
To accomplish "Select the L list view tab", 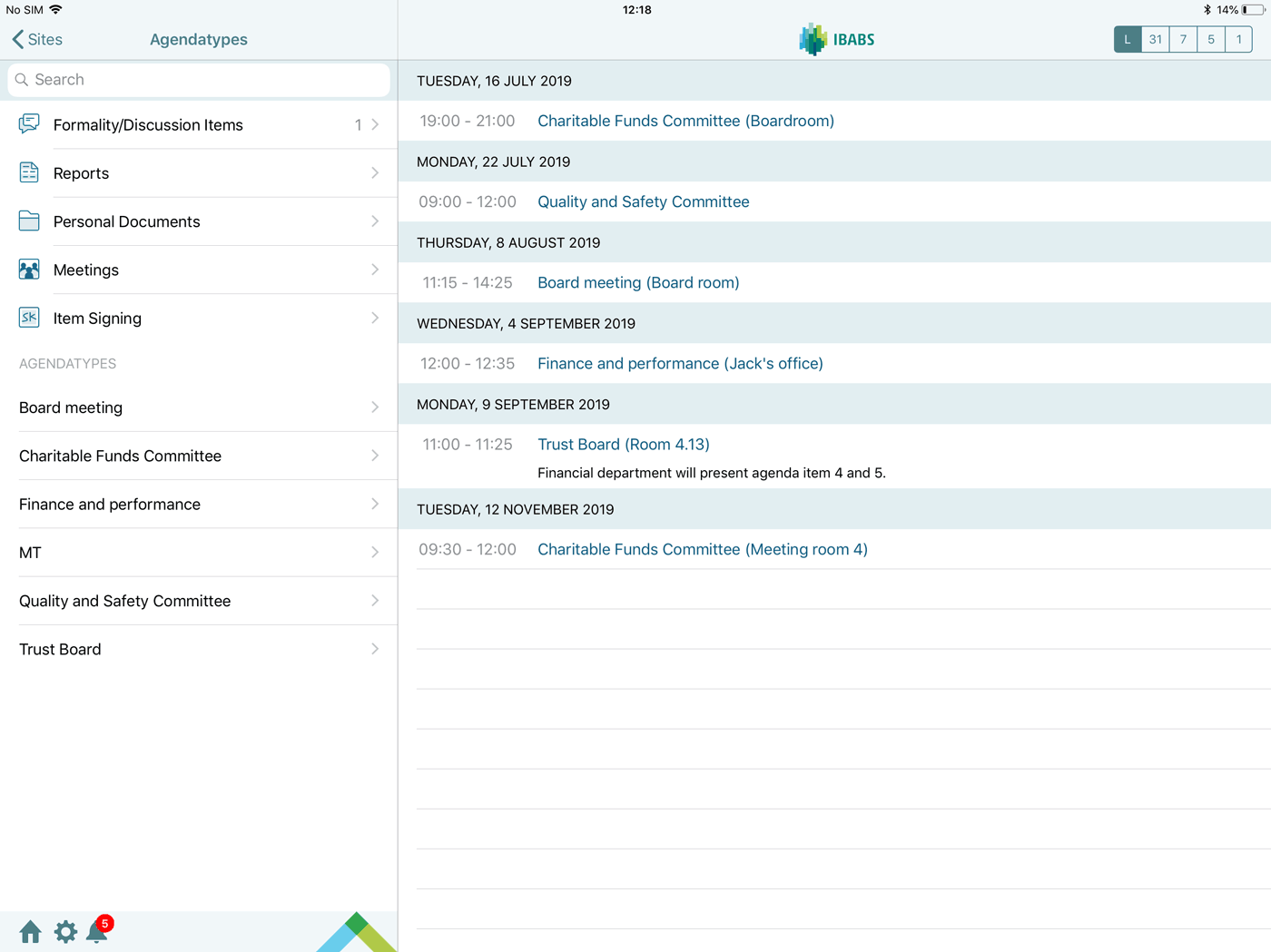I will pyautogui.click(x=1127, y=39).
